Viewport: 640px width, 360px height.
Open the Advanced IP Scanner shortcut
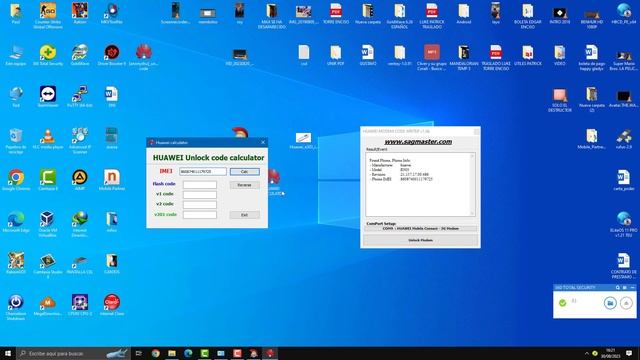(80, 141)
